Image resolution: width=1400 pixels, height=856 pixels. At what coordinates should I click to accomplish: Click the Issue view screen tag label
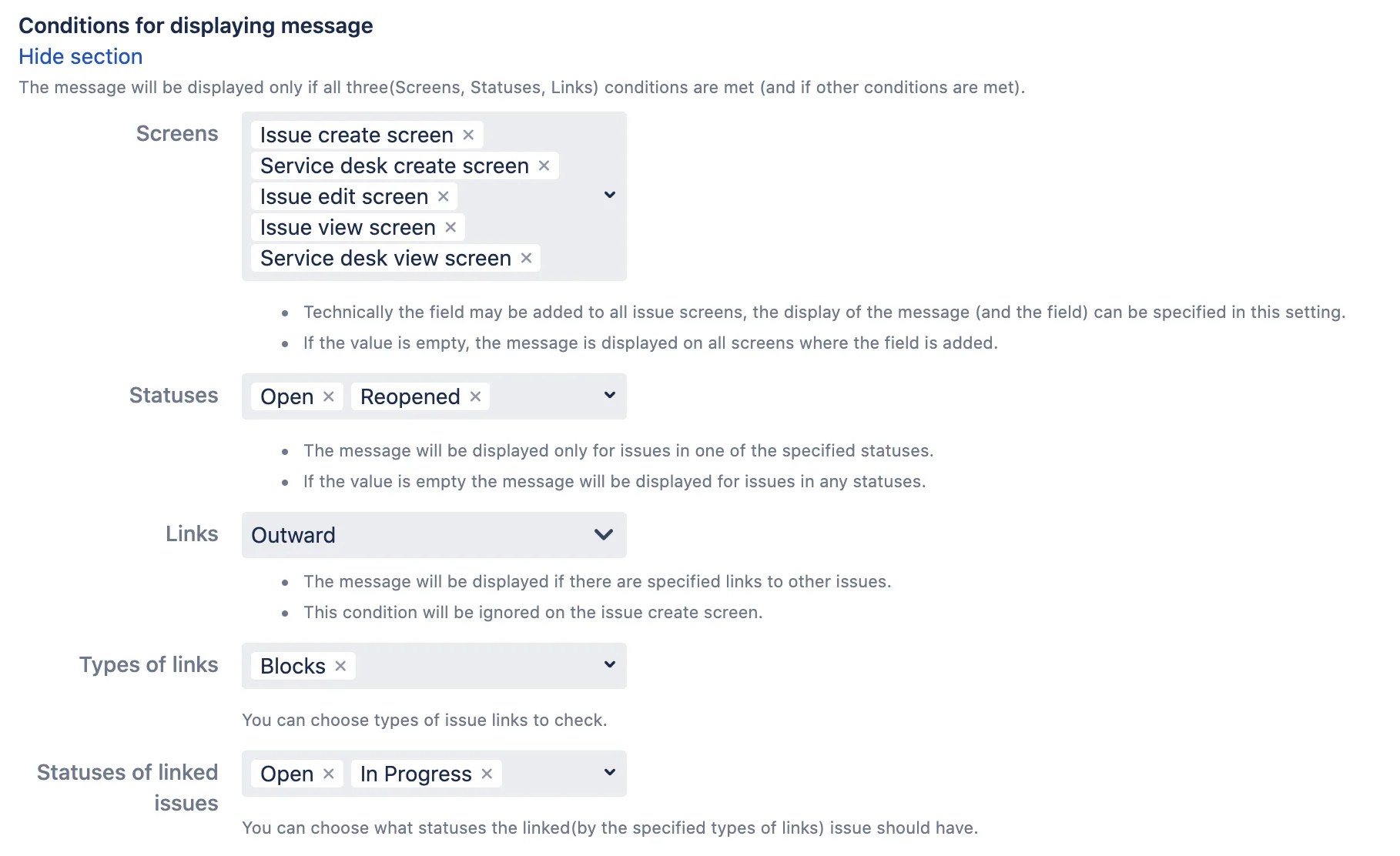(348, 227)
